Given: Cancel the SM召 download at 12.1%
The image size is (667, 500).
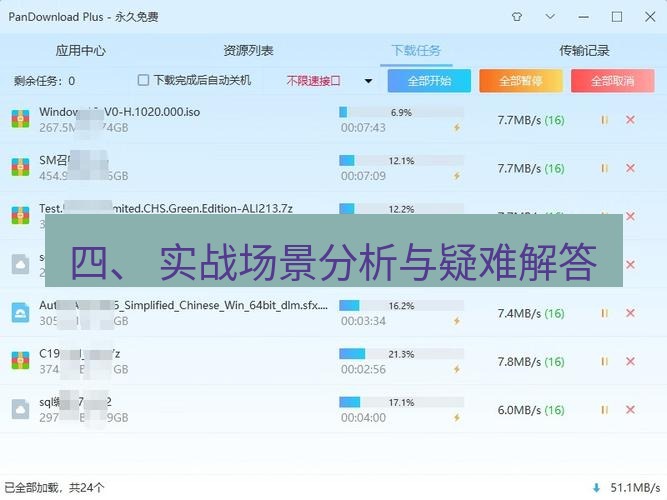Looking at the screenshot, I should tap(630, 169).
